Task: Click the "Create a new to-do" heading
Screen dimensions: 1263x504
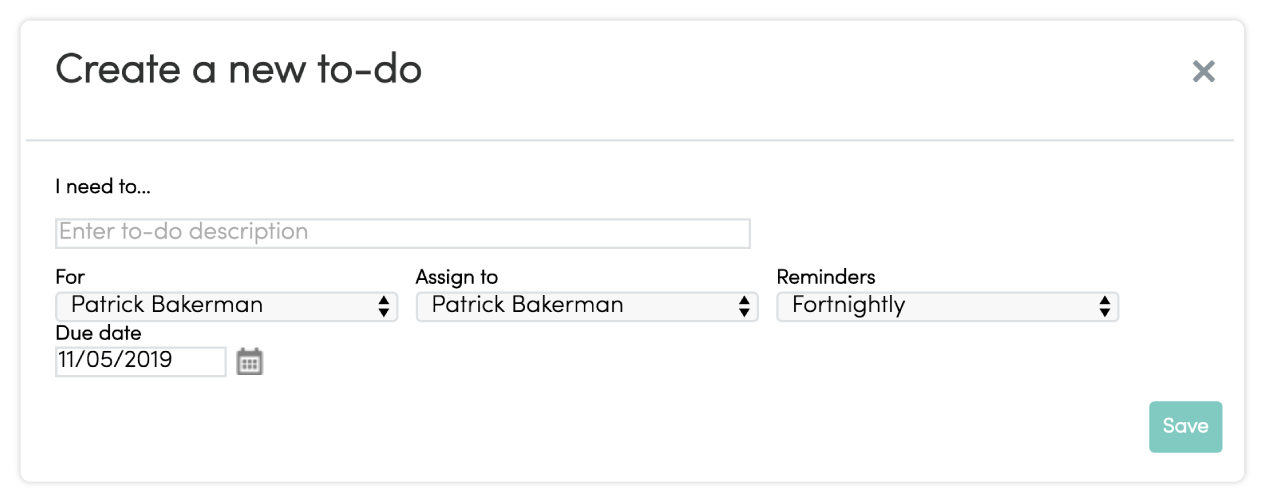Action: (x=239, y=71)
